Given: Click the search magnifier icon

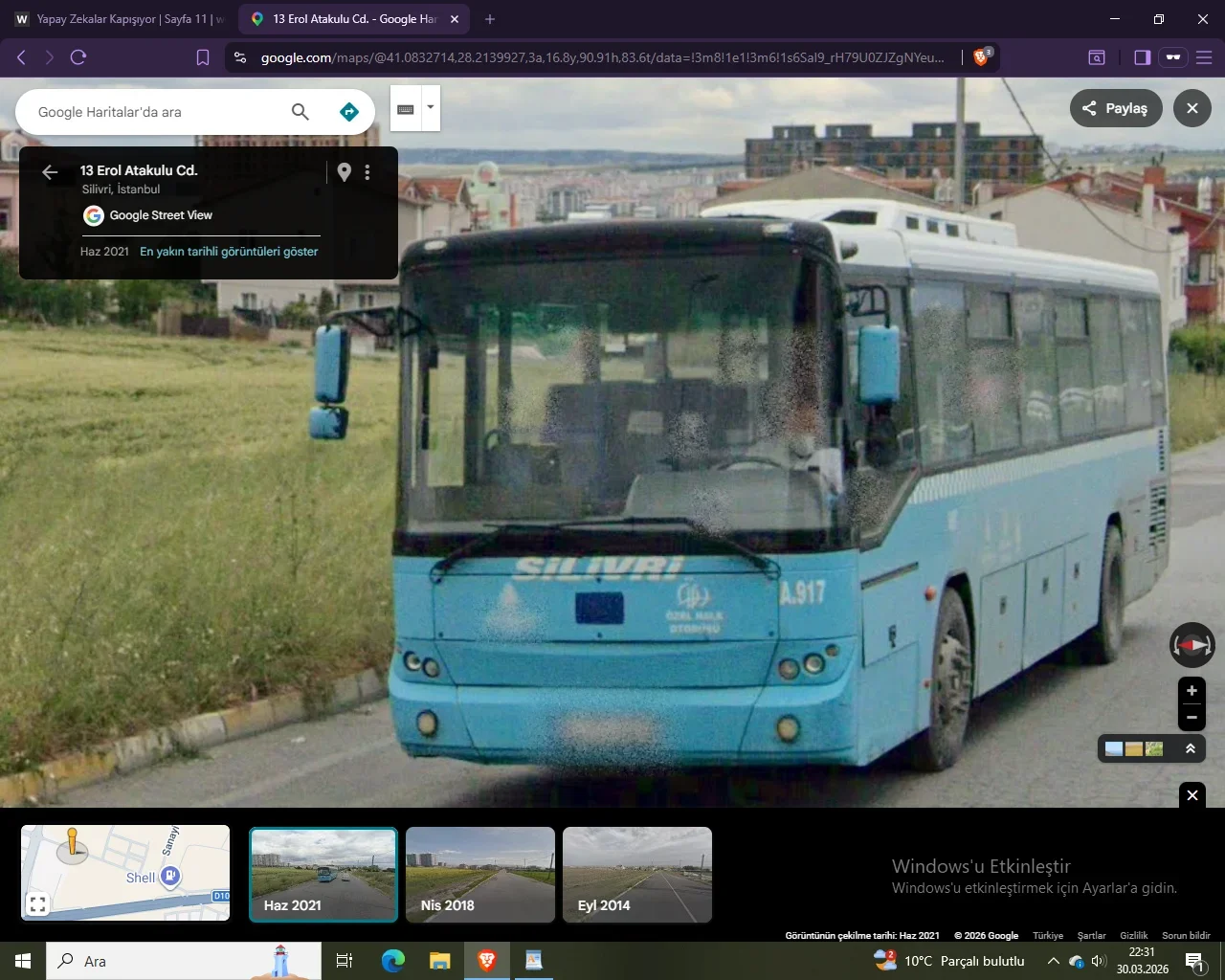Looking at the screenshot, I should pos(300,111).
